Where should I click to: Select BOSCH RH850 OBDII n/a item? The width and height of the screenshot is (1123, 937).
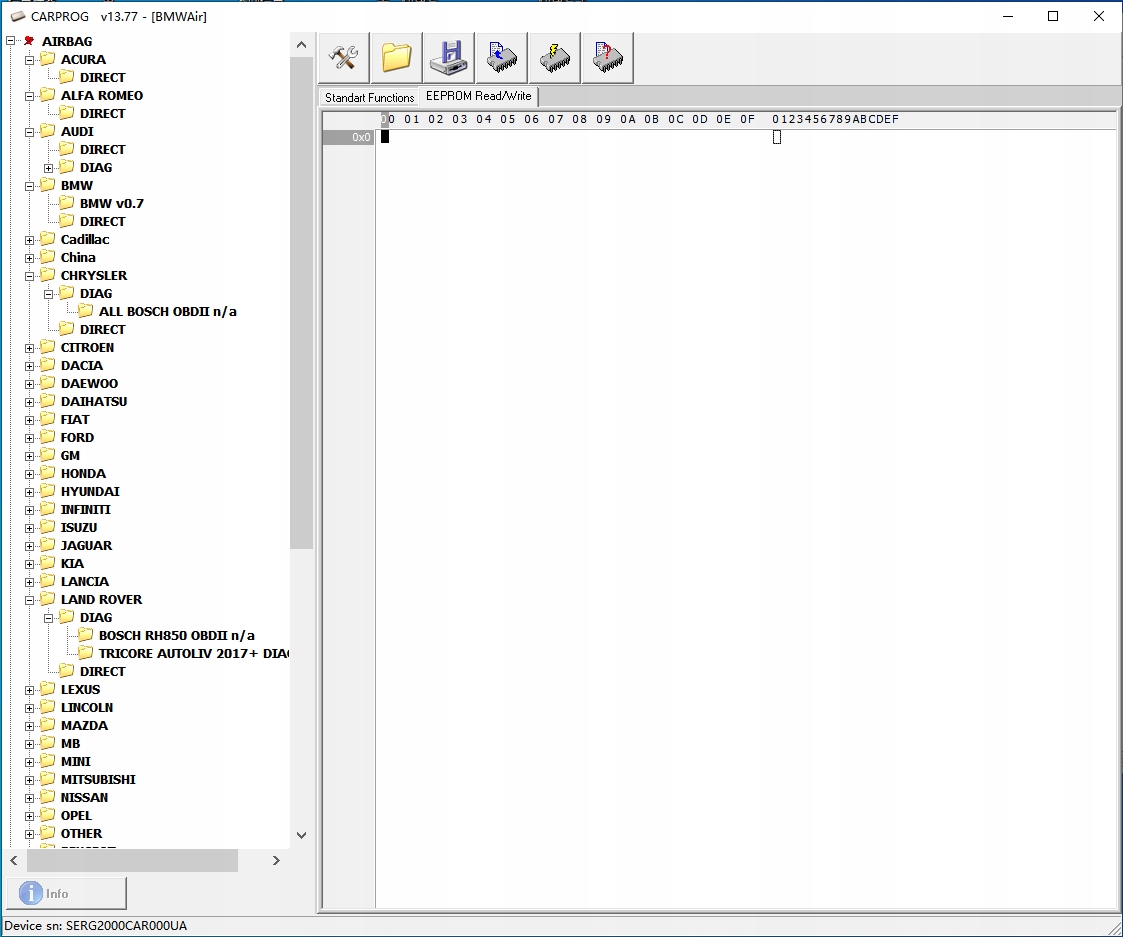pos(177,635)
